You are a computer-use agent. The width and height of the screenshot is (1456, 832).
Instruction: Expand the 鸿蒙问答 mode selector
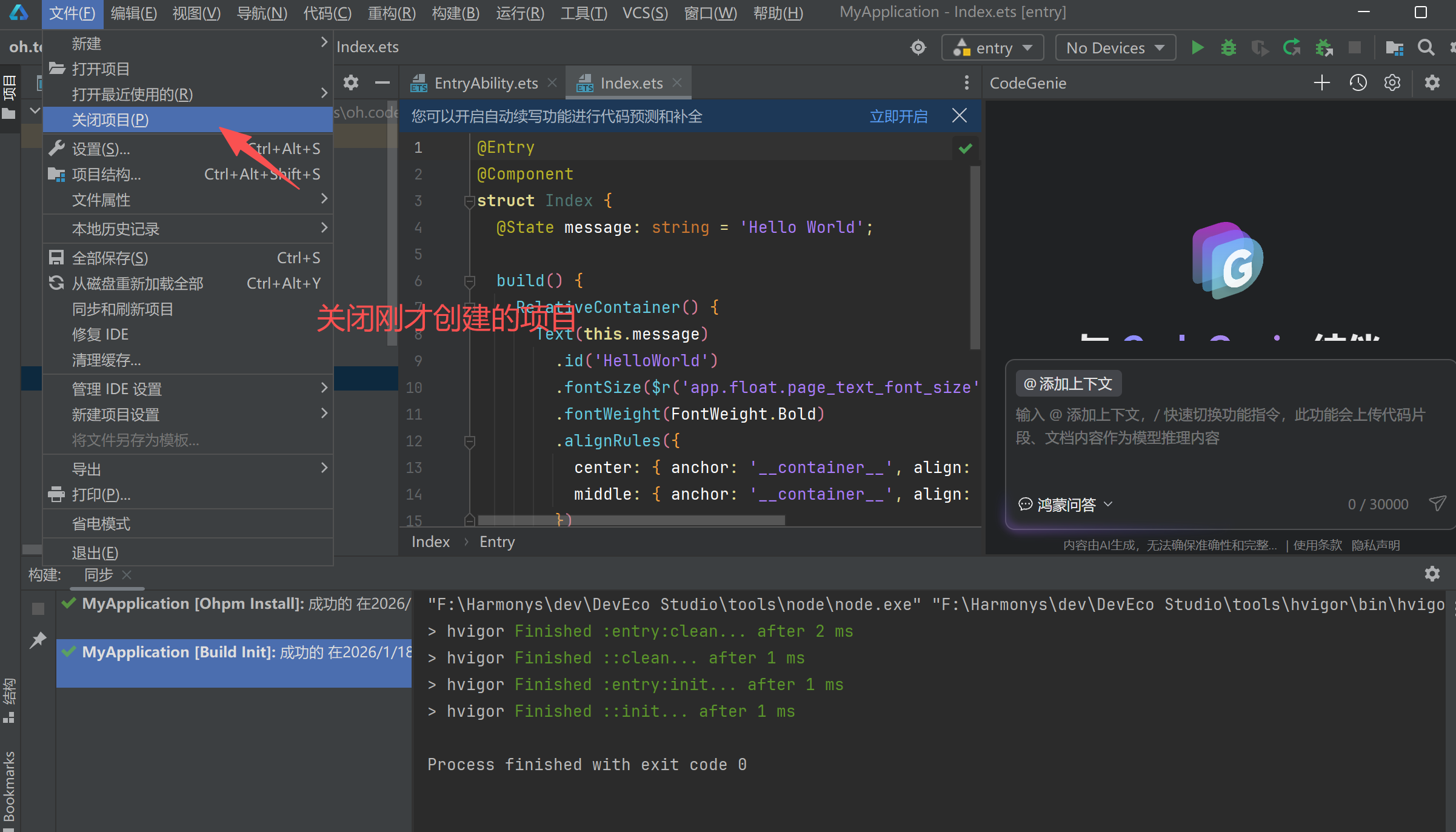(1066, 504)
